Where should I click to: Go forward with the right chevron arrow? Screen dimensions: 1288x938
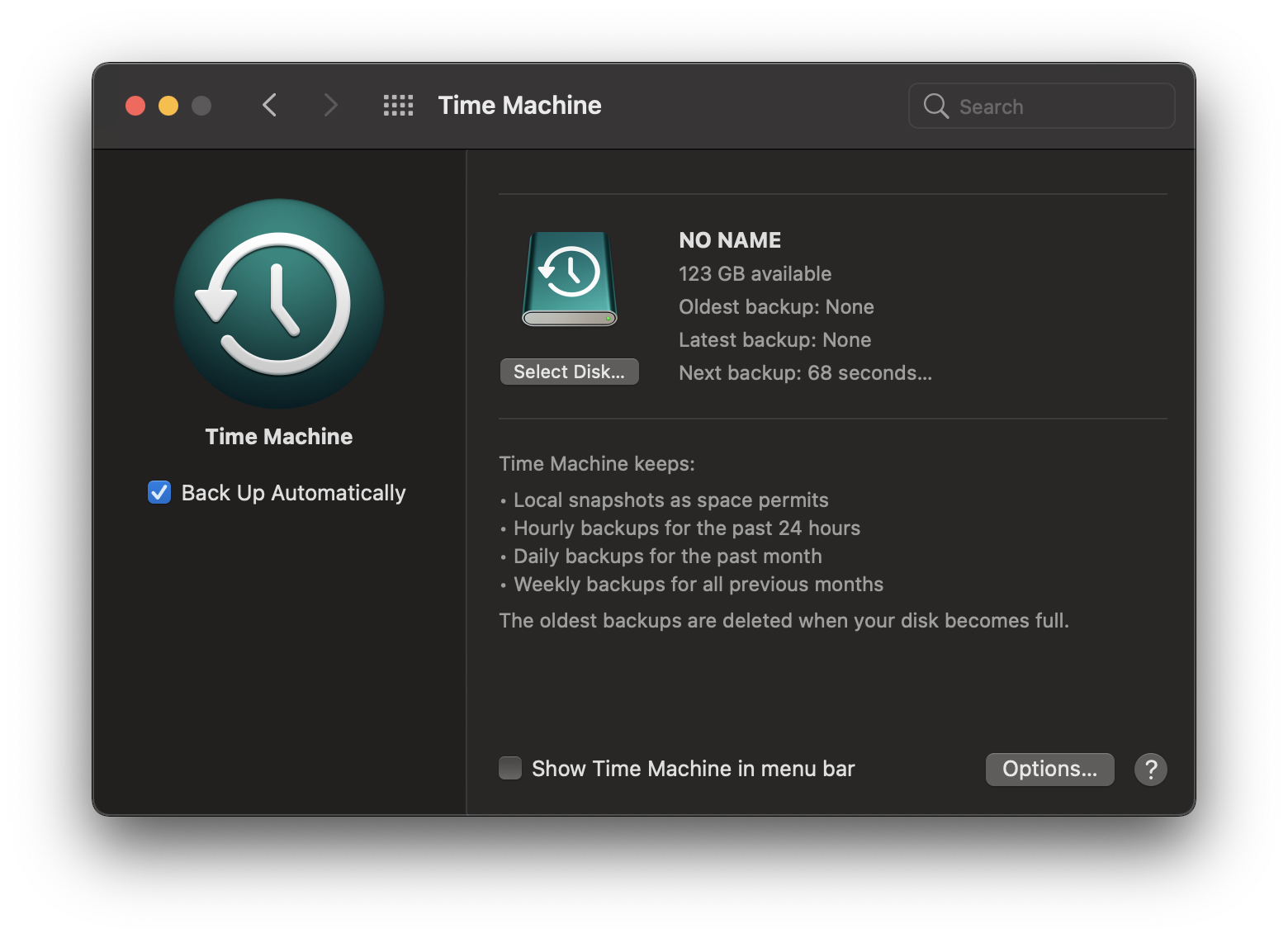330,106
